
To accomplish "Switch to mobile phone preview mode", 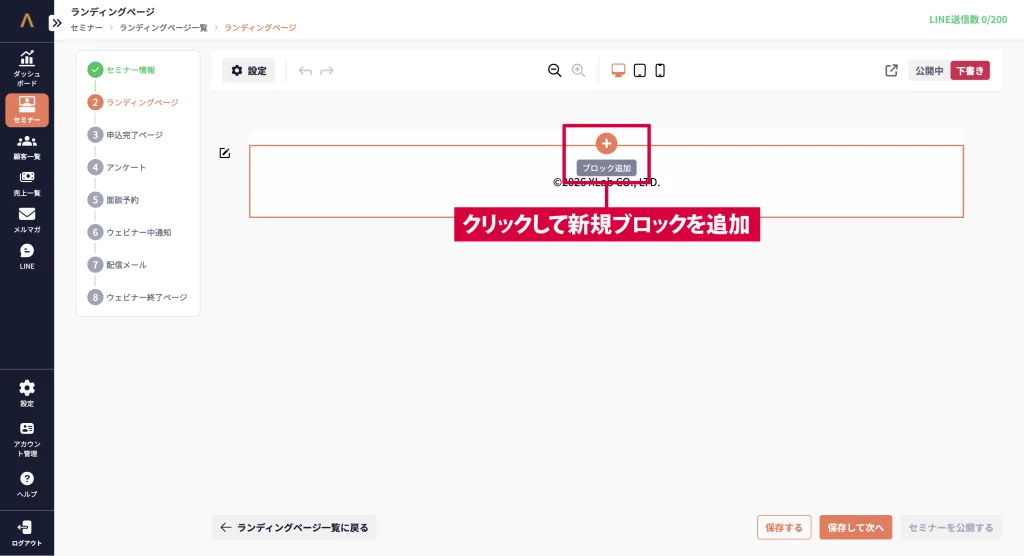I will [x=660, y=71].
